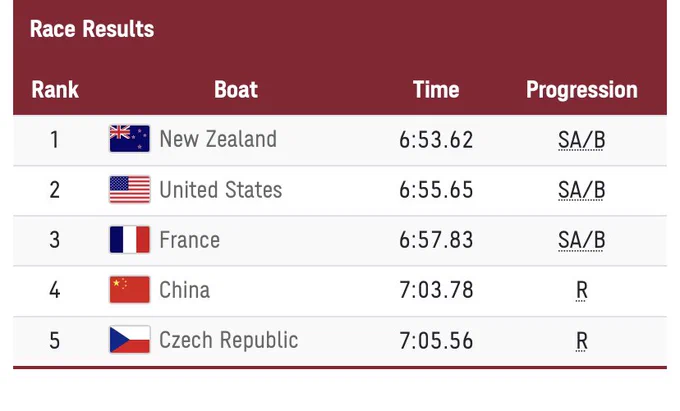Screen dimensions: 680x411
Task: Select the Time column header
Action: [436, 90]
